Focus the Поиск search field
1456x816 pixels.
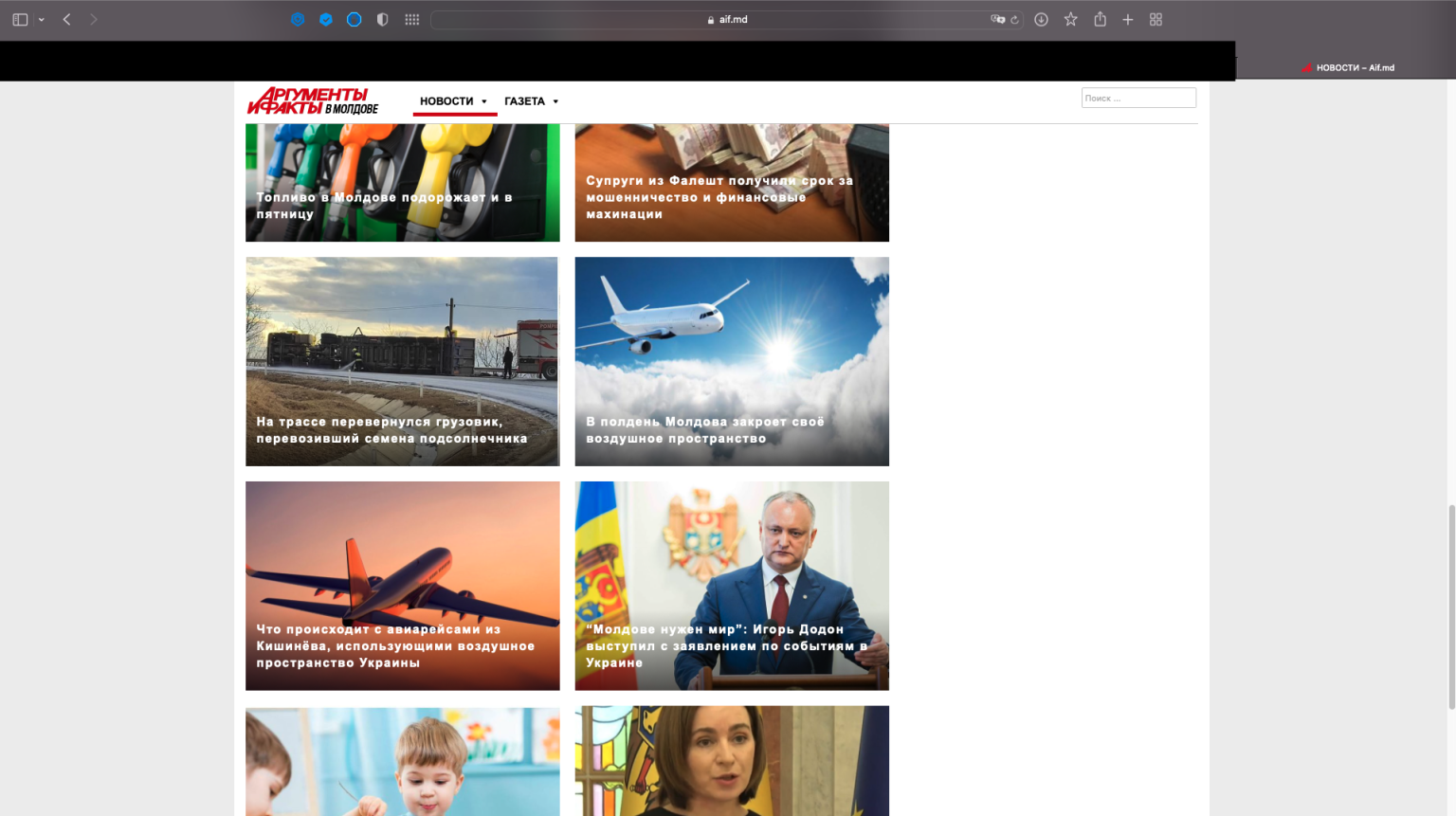click(1138, 98)
